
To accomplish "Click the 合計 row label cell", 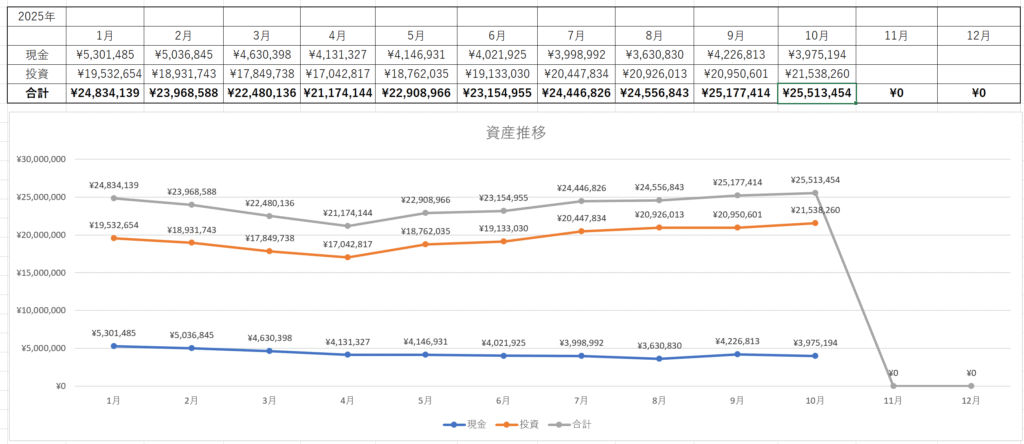I will [x=36, y=92].
